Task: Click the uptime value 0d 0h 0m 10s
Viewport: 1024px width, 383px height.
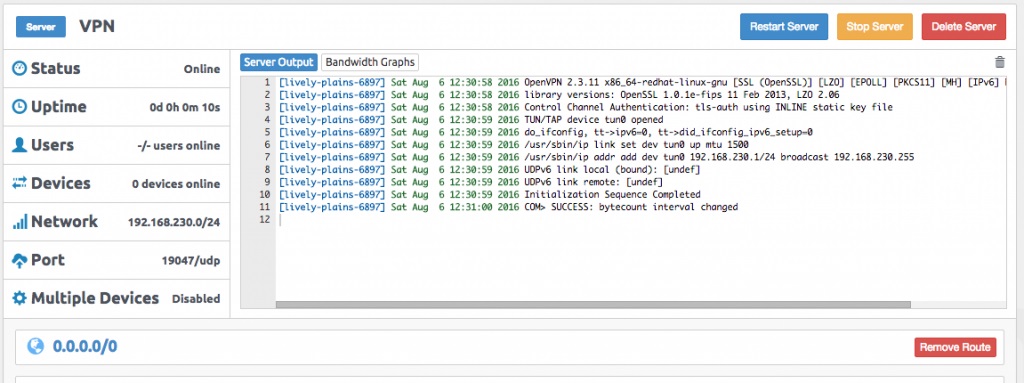Action: 185,107
